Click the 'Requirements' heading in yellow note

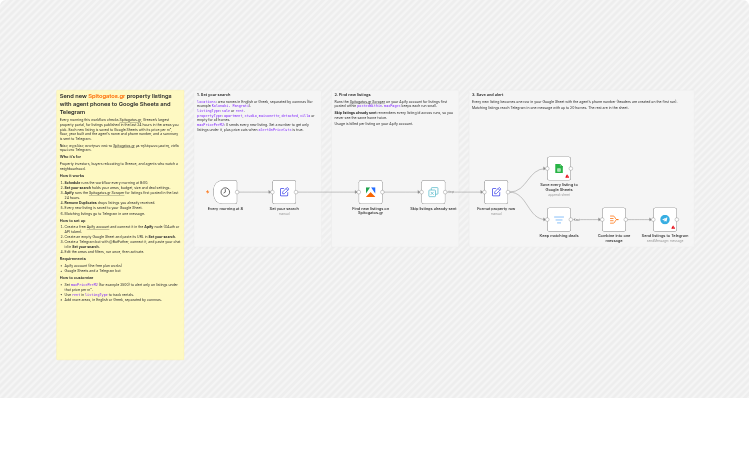73,258
